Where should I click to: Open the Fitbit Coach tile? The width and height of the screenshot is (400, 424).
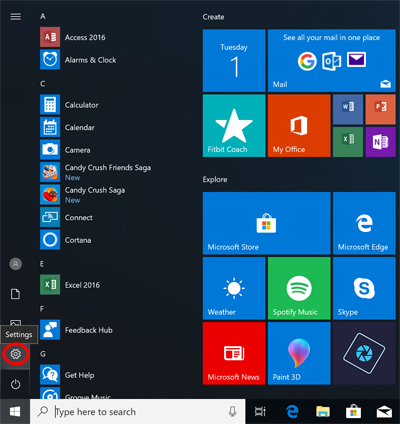pos(234,125)
